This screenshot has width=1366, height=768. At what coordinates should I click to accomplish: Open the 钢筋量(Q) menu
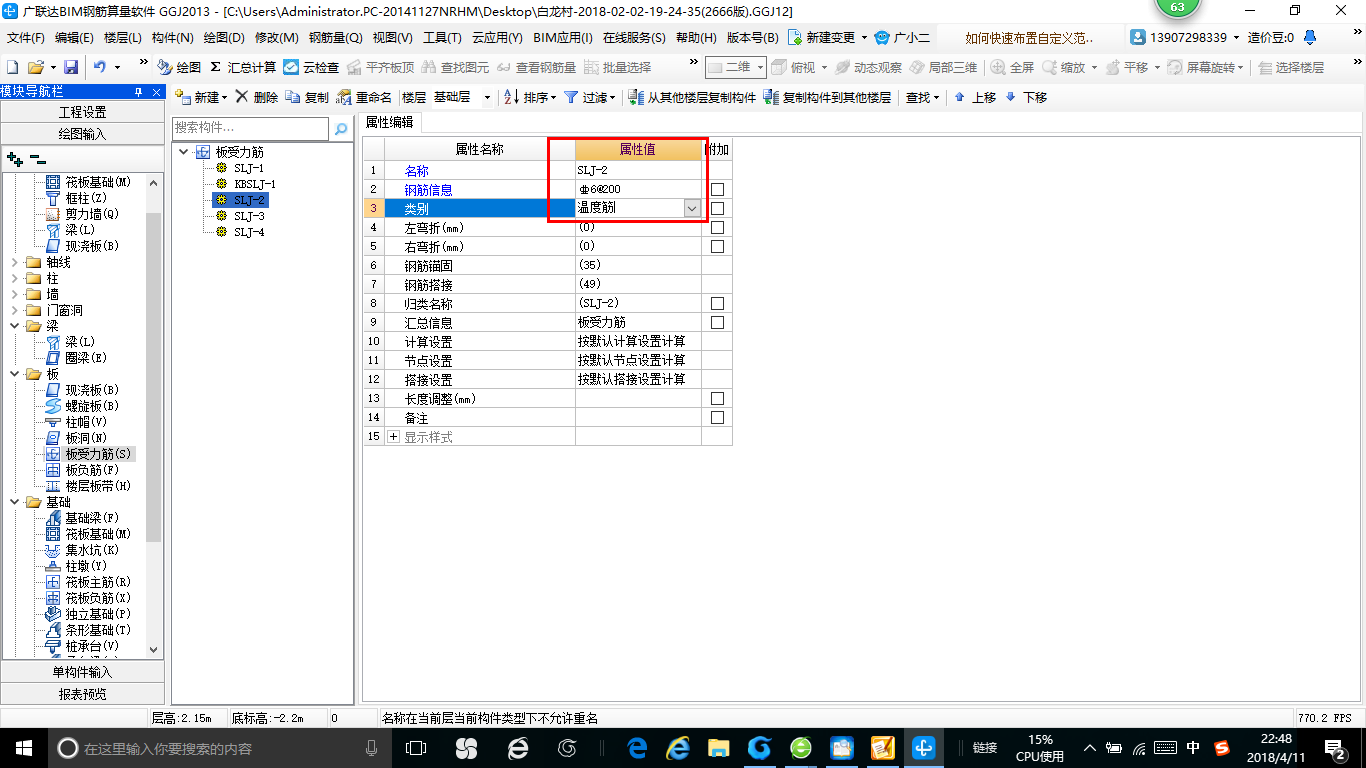pyautogui.click(x=335, y=38)
